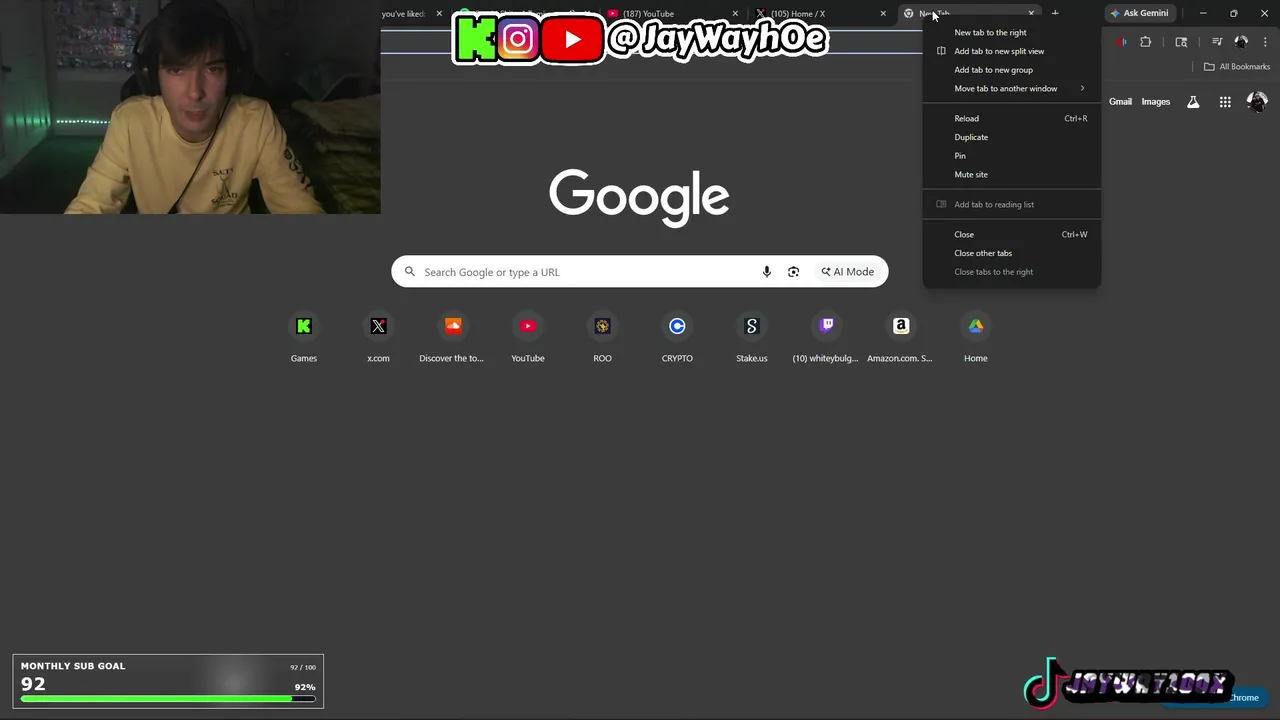1280x720 pixels.
Task: Open the Games shortcut tile
Action: tap(304, 338)
